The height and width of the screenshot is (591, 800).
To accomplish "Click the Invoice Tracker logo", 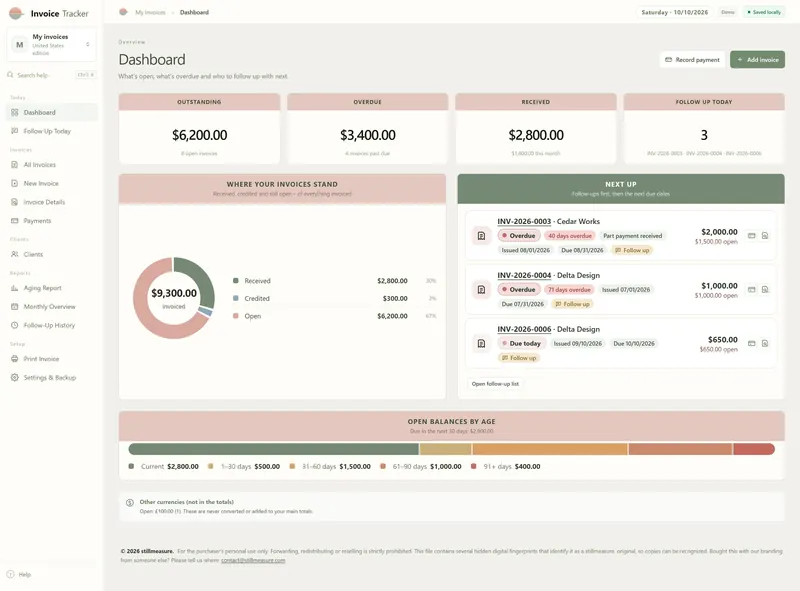I will (x=16, y=13).
